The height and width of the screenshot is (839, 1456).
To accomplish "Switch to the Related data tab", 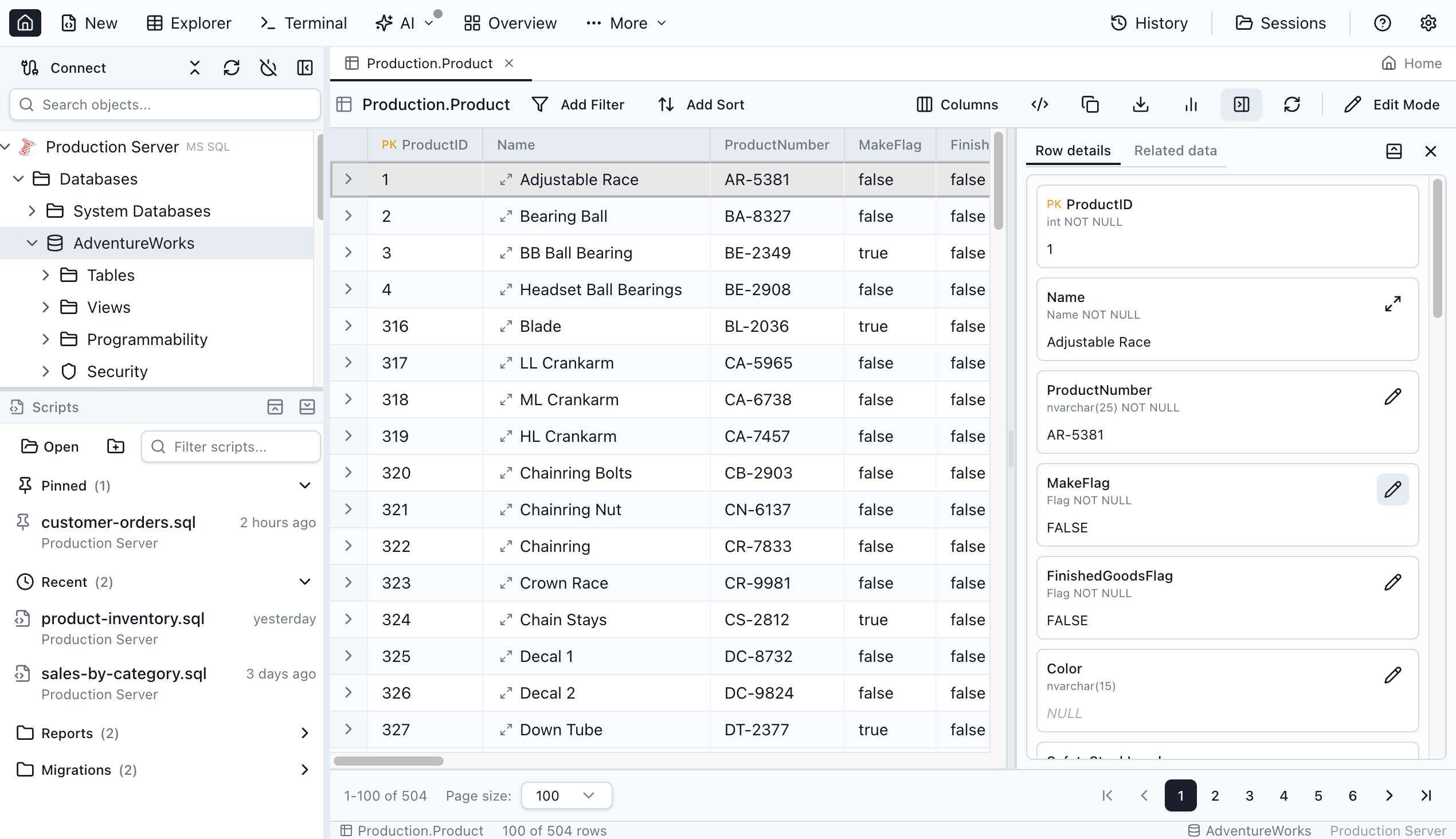I will (1175, 150).
